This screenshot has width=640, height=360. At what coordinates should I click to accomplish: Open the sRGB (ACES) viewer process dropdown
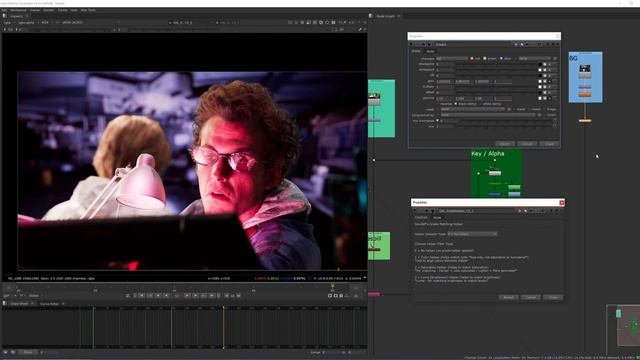click(73, 23)
